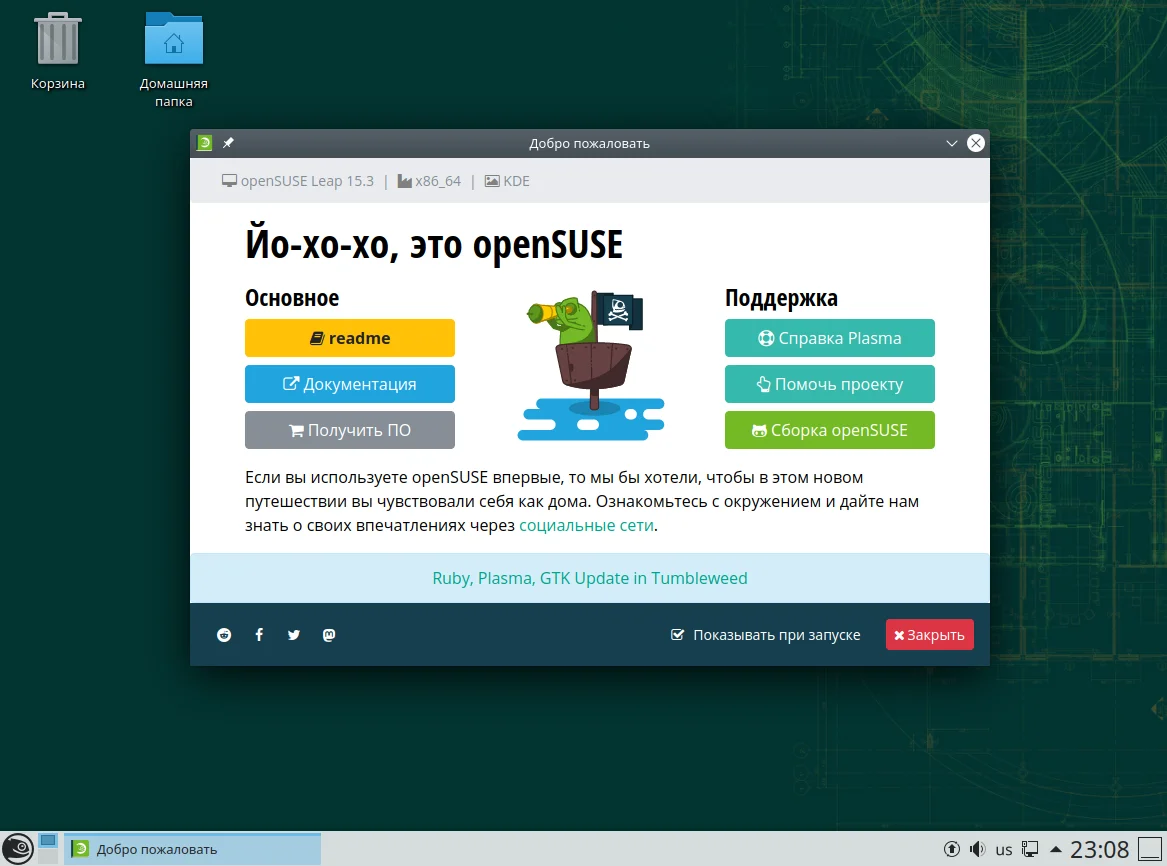Follow the социальные сети link
1167x866 pixels.
click(586, 525)
